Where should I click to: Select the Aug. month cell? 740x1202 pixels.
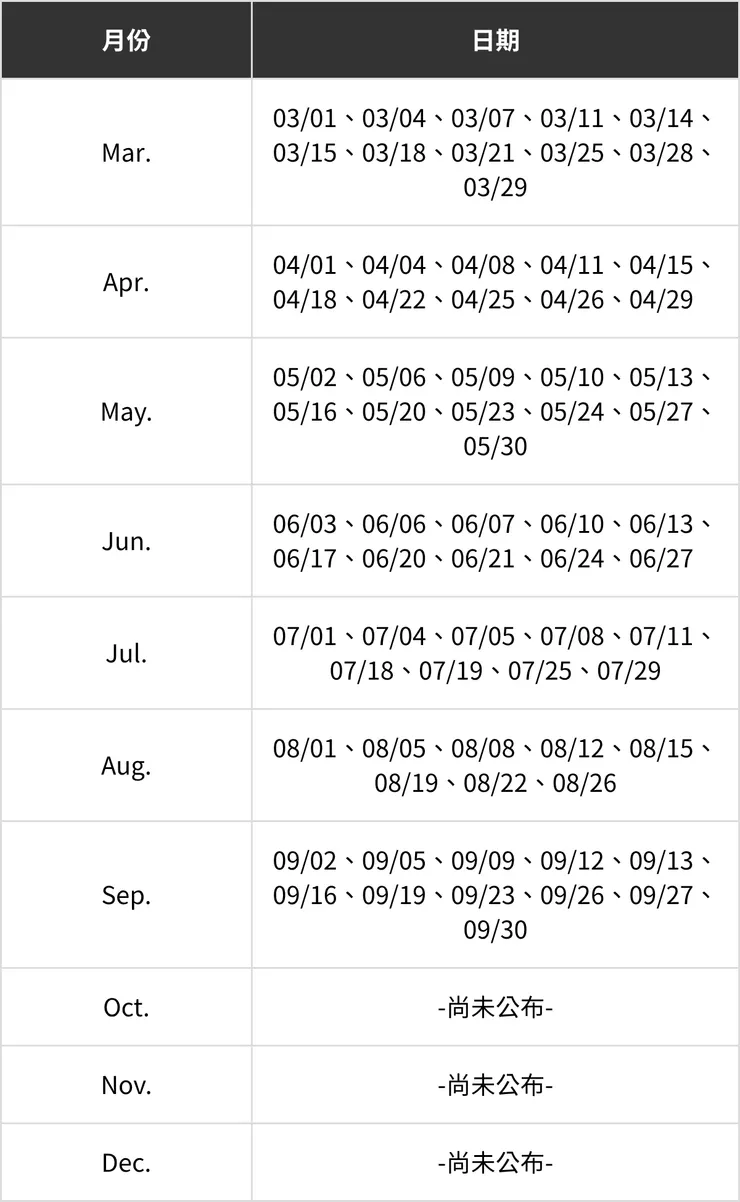(x=126, y=766)
